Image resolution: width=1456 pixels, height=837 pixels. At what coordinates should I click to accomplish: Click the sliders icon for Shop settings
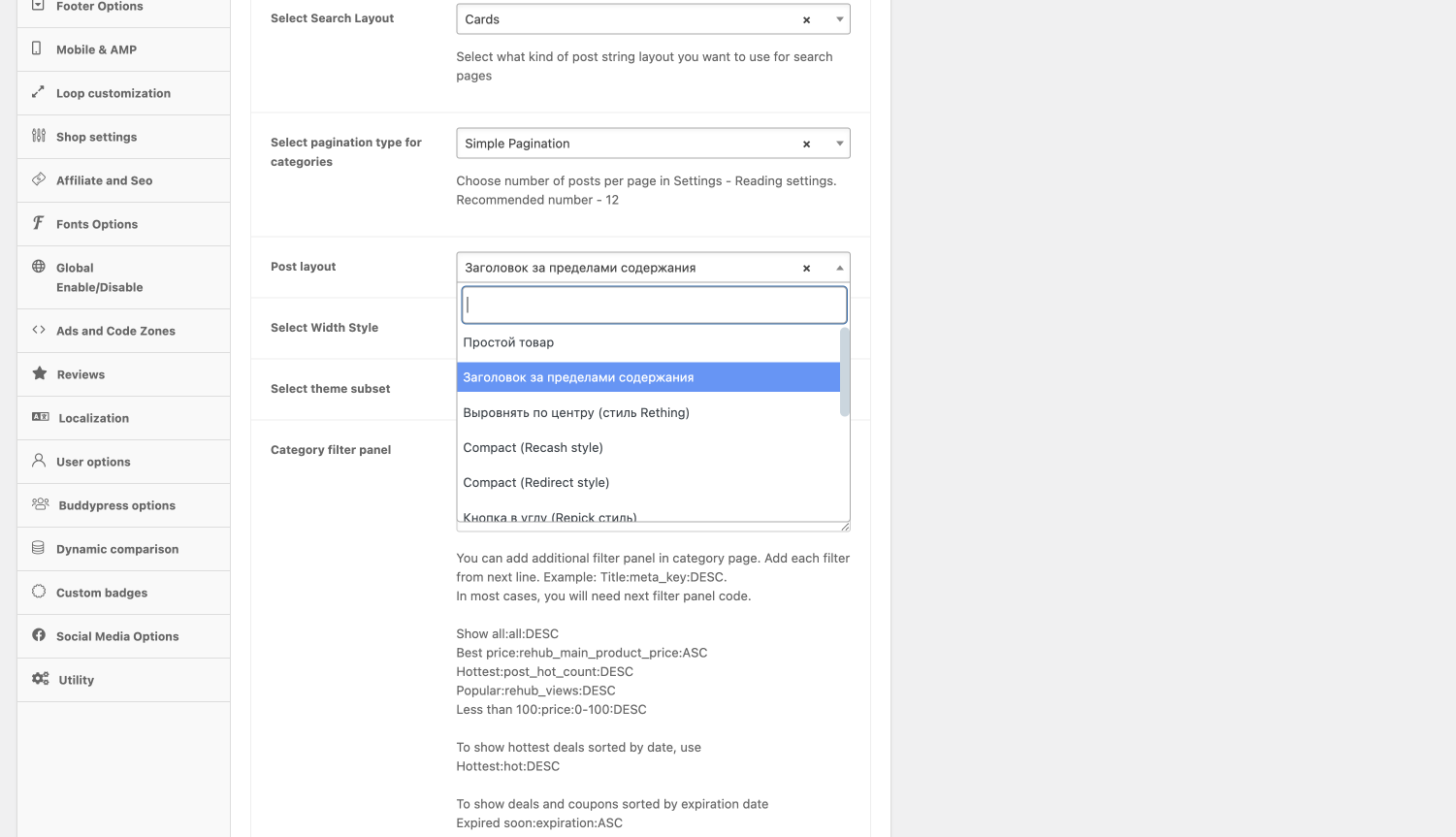tap(39, 136)
